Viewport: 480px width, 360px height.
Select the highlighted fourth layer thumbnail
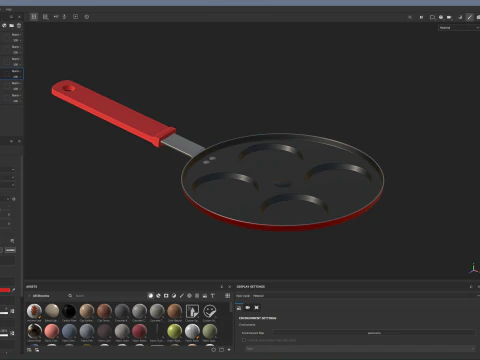pyautogui.click(x=6, y=74)
